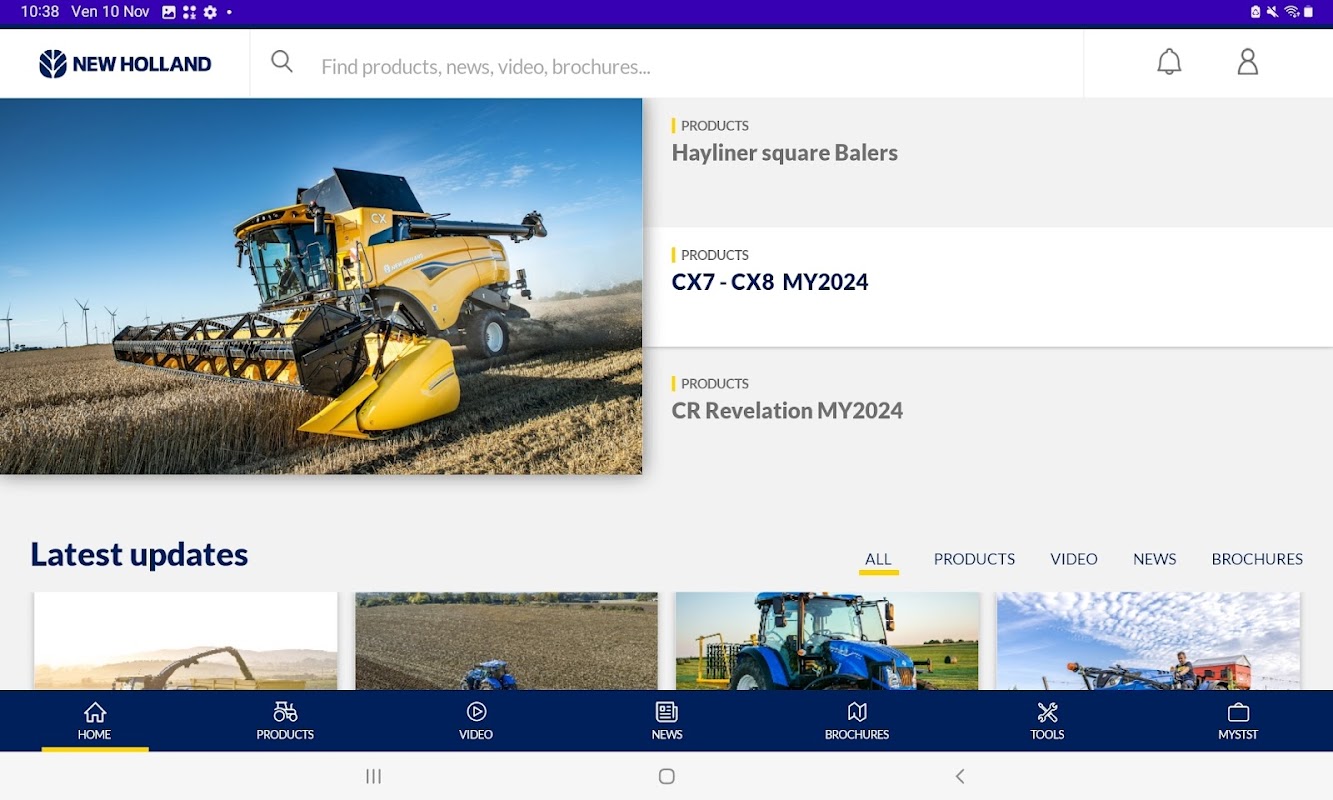The image size is (1333, 800).
Task: Filter Latest updates by PRODUCTS
Action: point(974,559)
